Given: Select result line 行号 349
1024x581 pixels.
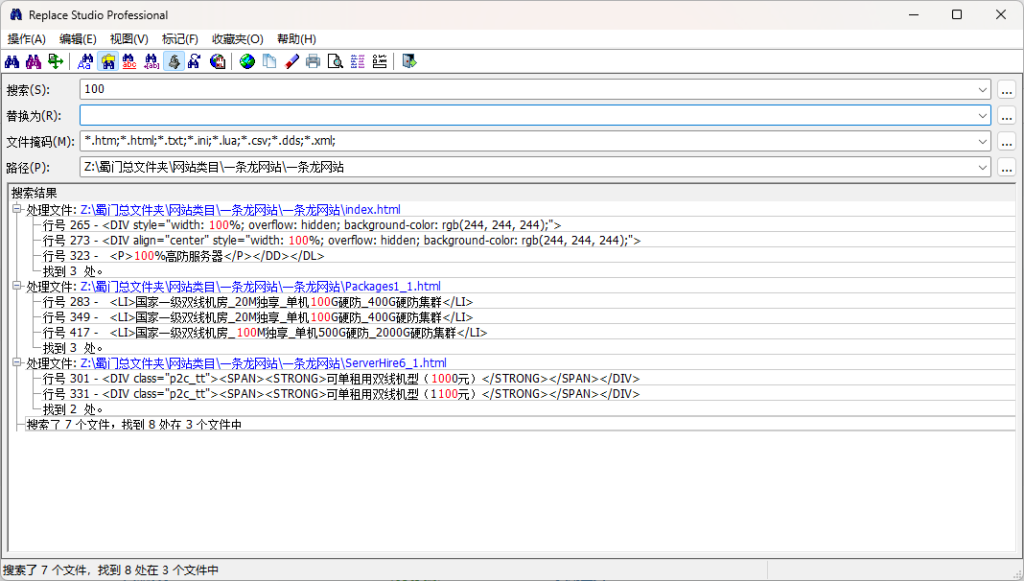Looking at the screenshot, I should click(x=258, y=317).
